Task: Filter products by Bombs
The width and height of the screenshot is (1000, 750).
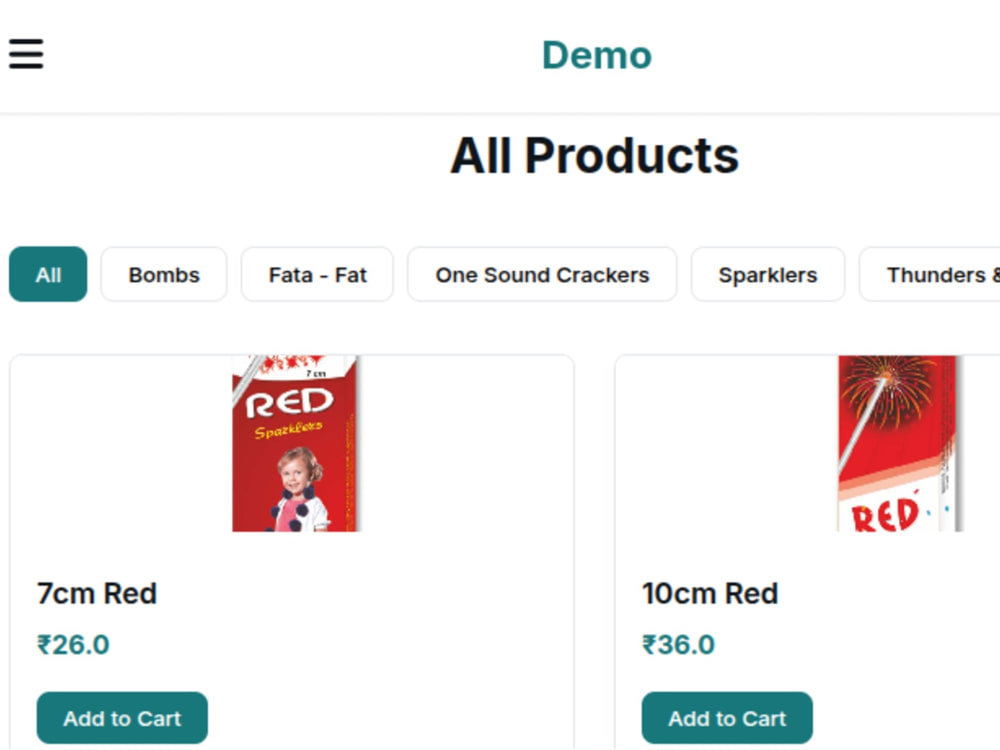Action: [x=164, y=274]
